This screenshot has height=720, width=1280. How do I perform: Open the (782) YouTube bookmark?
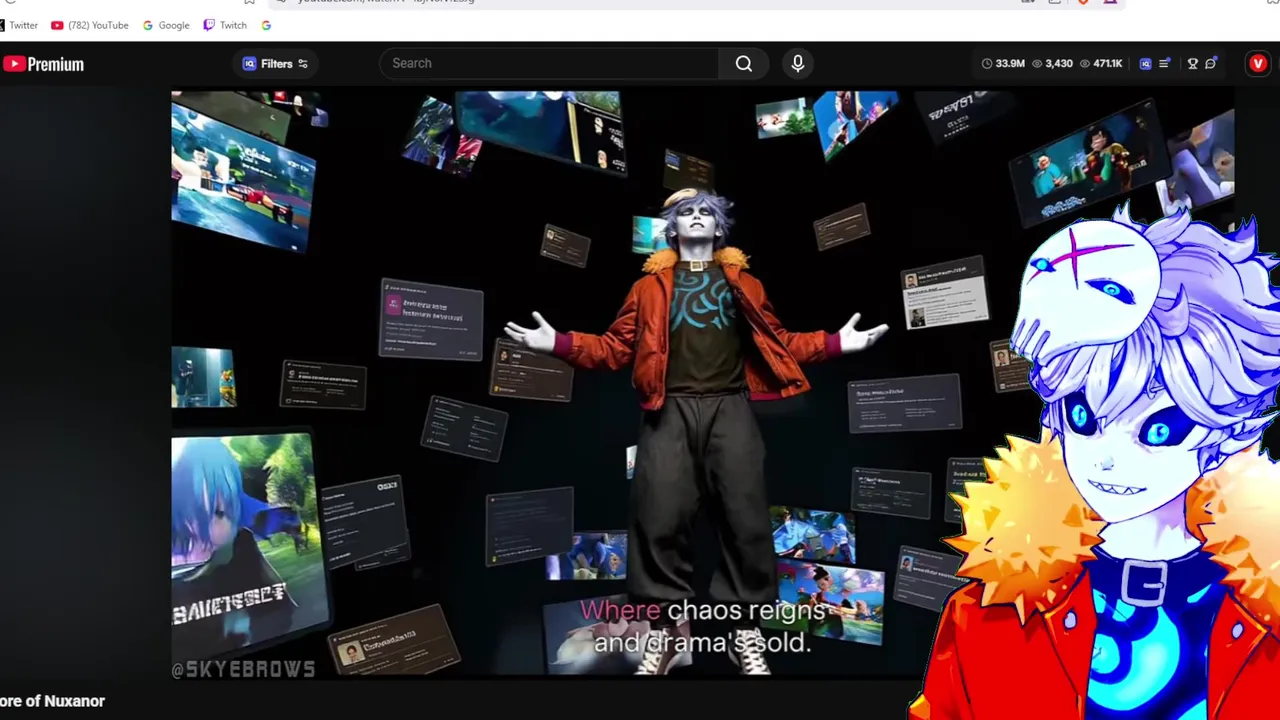coord(90,25)
